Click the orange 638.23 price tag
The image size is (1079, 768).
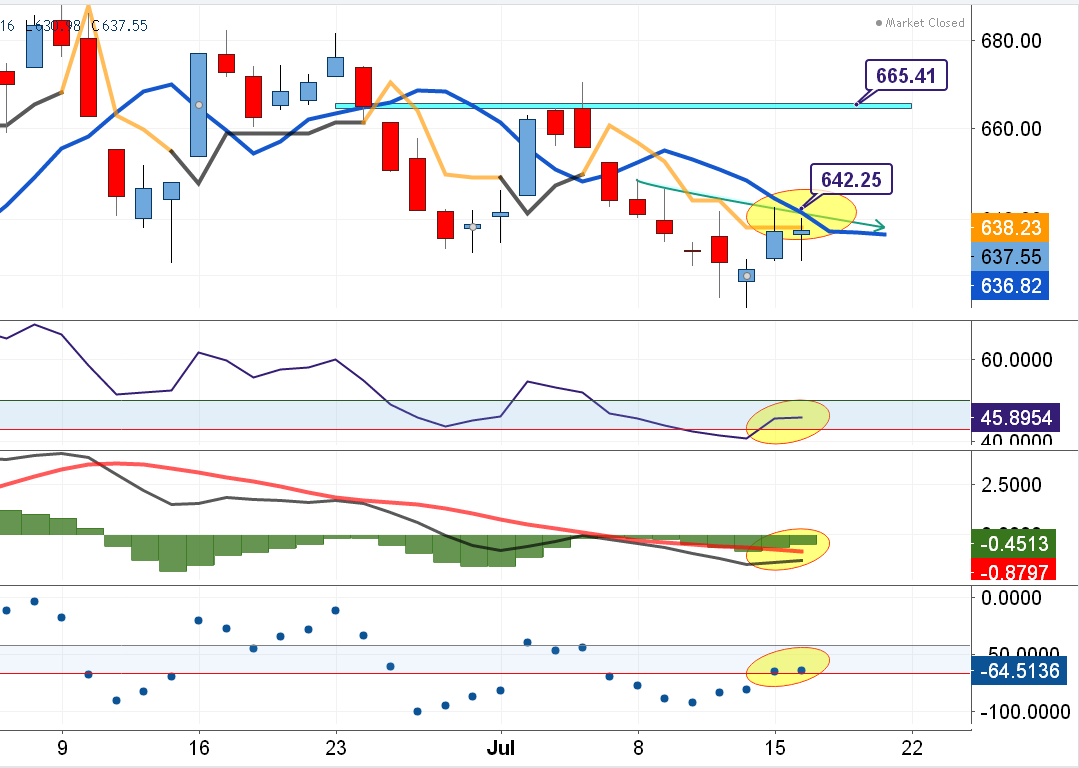pyautogui.click(x=1010, y=228)
